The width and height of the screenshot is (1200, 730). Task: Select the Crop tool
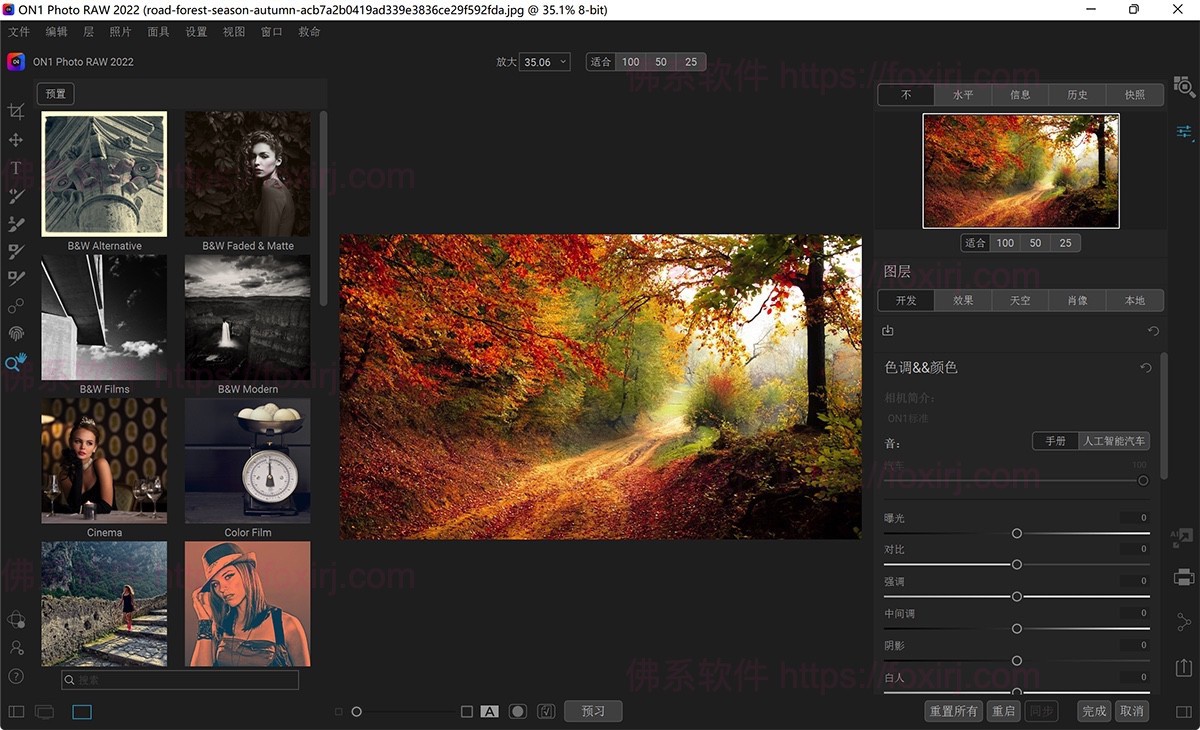pyautogui.click(x=15, y=112)
